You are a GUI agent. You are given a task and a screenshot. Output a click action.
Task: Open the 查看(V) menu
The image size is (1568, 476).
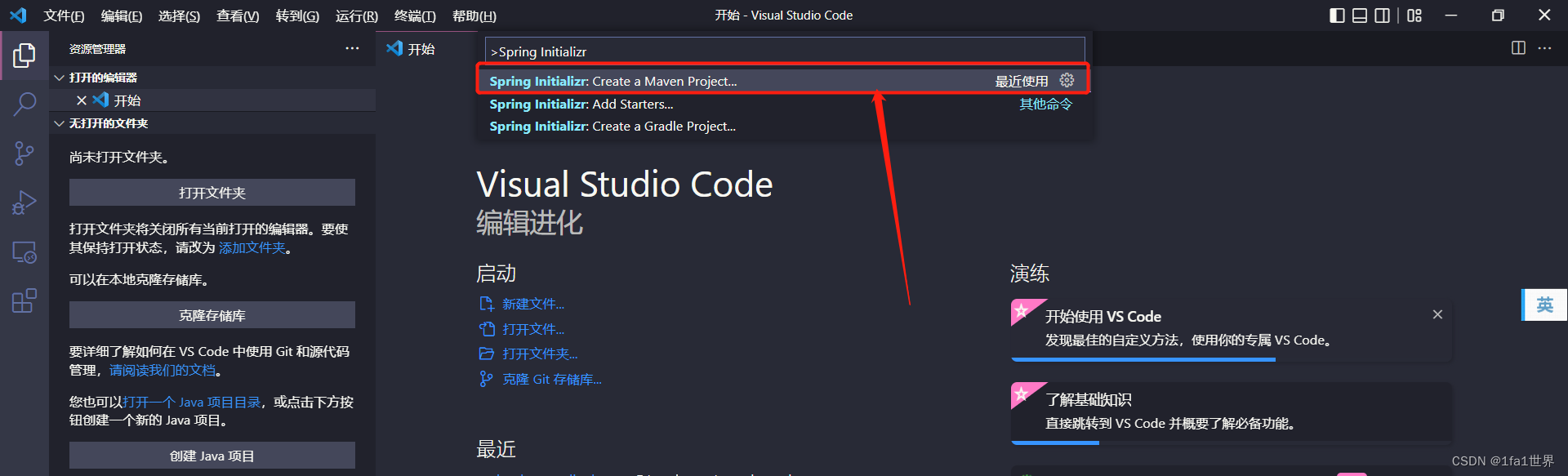pyautogui.click(x=238, y=16)
